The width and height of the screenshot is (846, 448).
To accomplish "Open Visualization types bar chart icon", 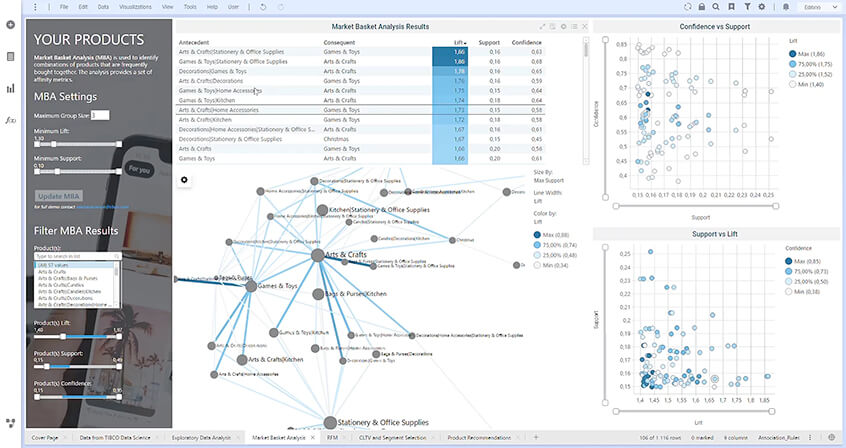I will point(10,88).
